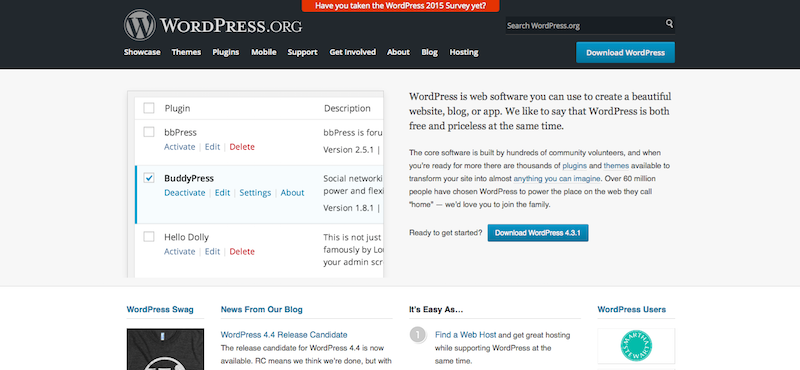Click the search magnifier icon
Screen dimensions: 800x370
coord(669,23)
